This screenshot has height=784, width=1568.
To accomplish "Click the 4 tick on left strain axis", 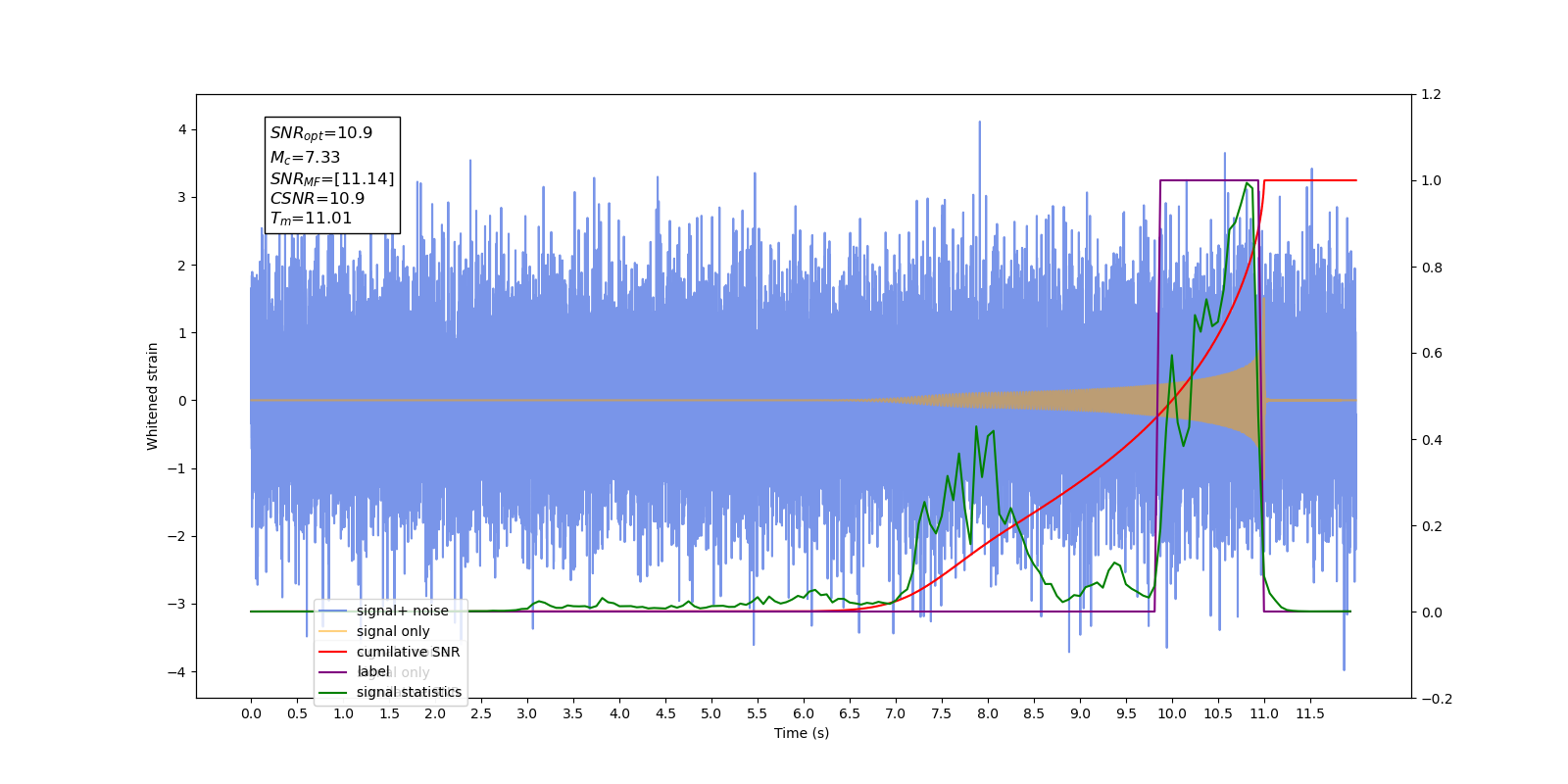I will [182, 129].
